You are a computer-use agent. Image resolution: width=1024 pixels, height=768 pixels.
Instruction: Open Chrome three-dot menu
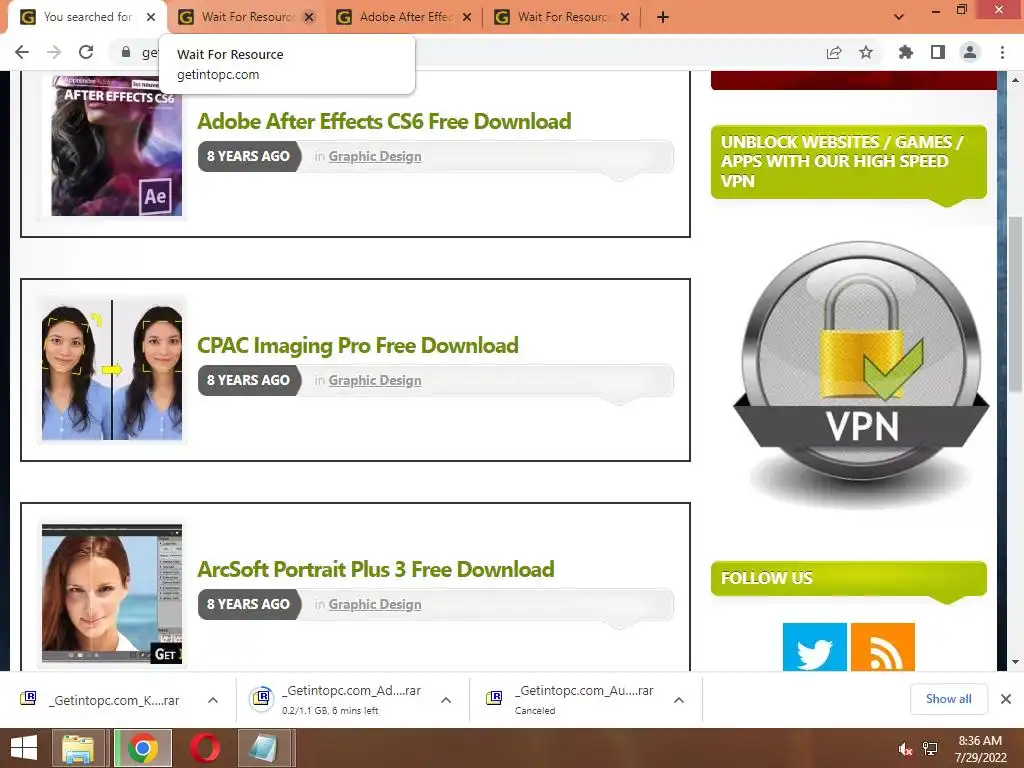pos(1002,52)
